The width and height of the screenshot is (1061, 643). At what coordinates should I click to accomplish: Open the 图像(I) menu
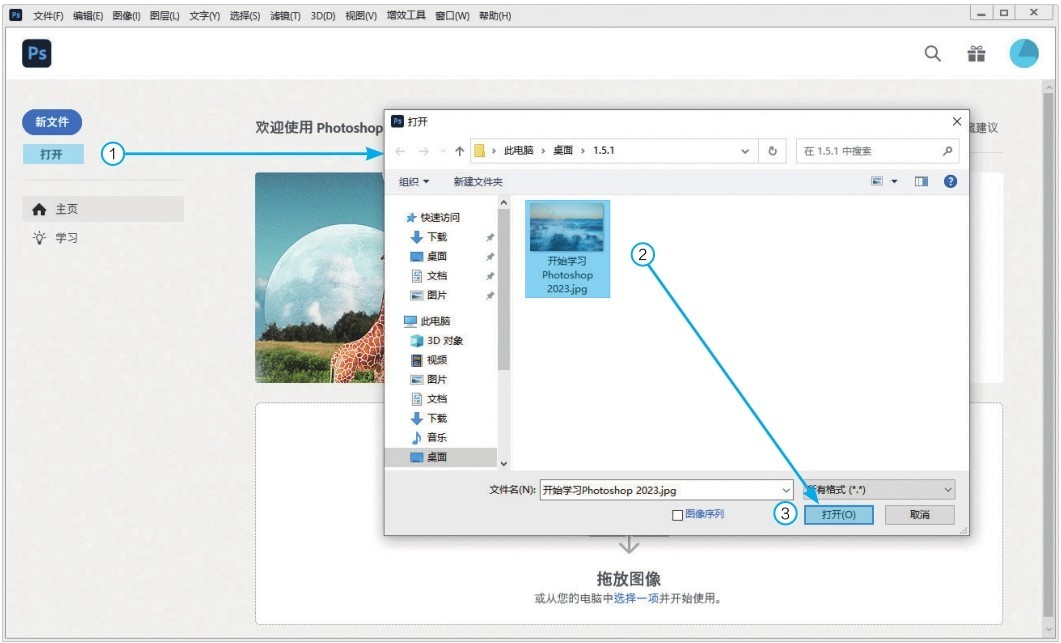tap(127, 16)
